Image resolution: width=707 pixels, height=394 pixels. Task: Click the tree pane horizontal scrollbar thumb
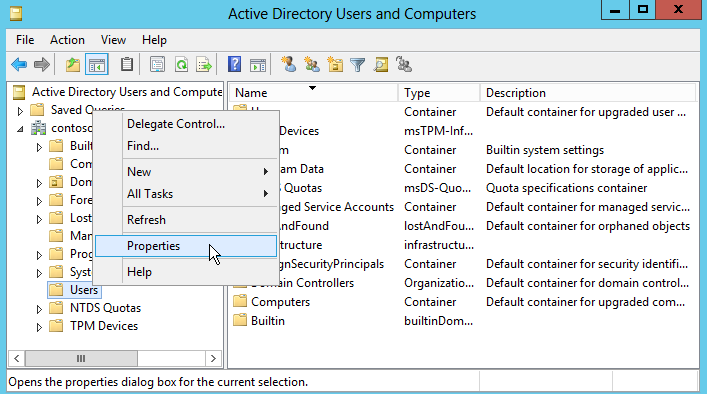(81, 359)
